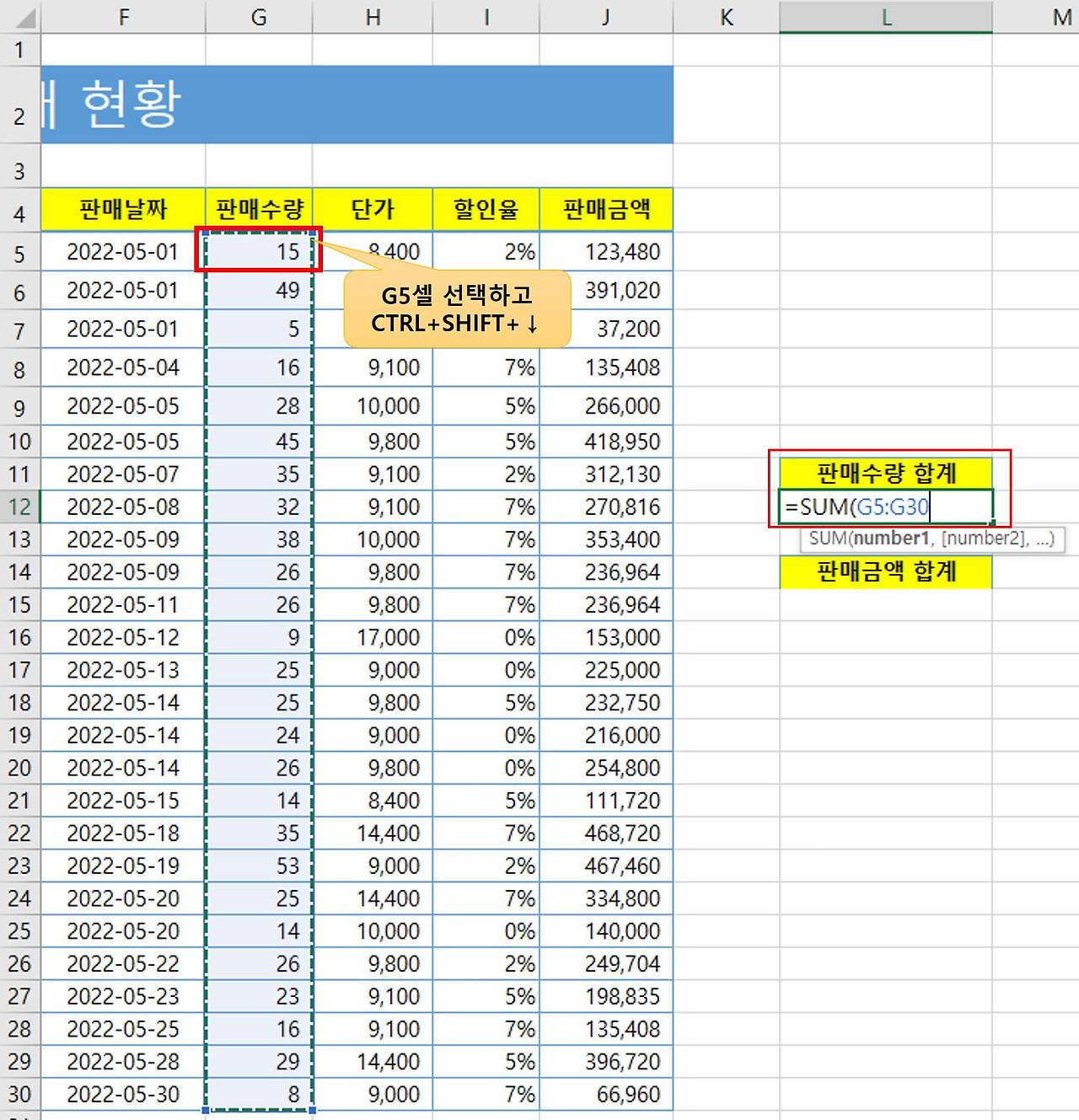Select date cell 2022-05-04
Viewport: 1079px width, 1120px height.
(x=123, y=367)
